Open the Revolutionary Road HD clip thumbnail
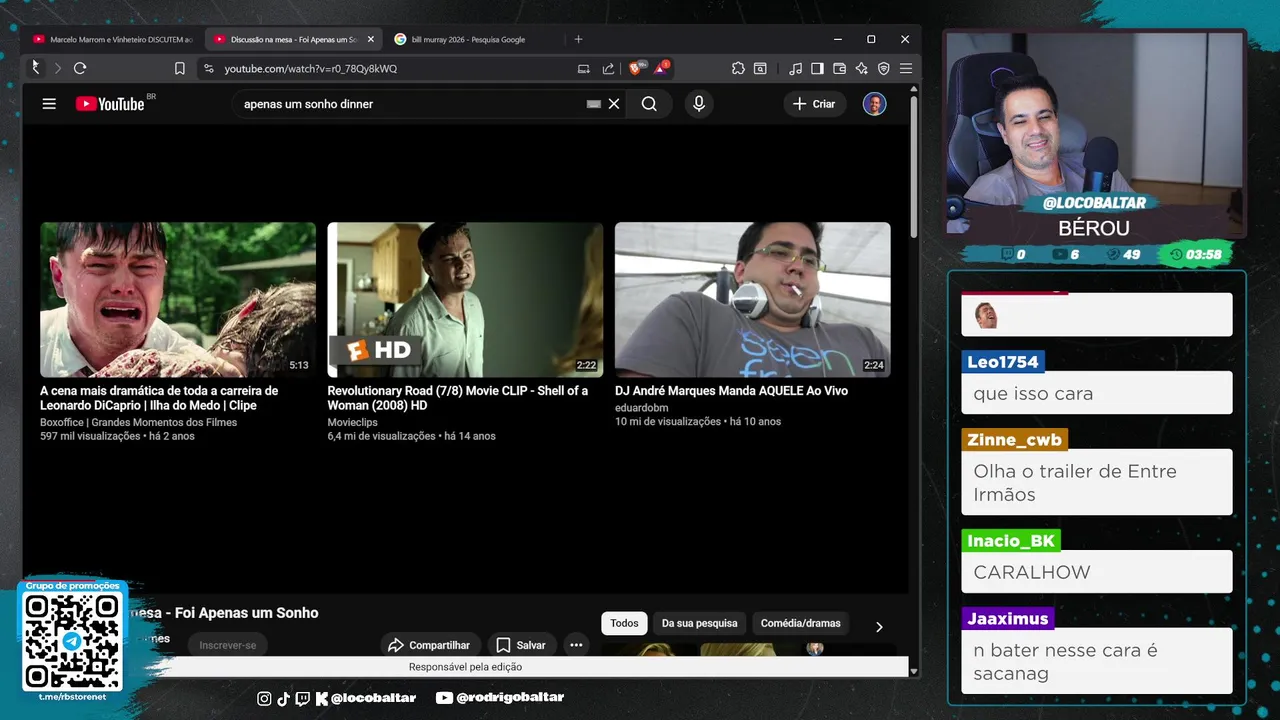This screenshot has height=720, width=1280. tap(465, 299)
